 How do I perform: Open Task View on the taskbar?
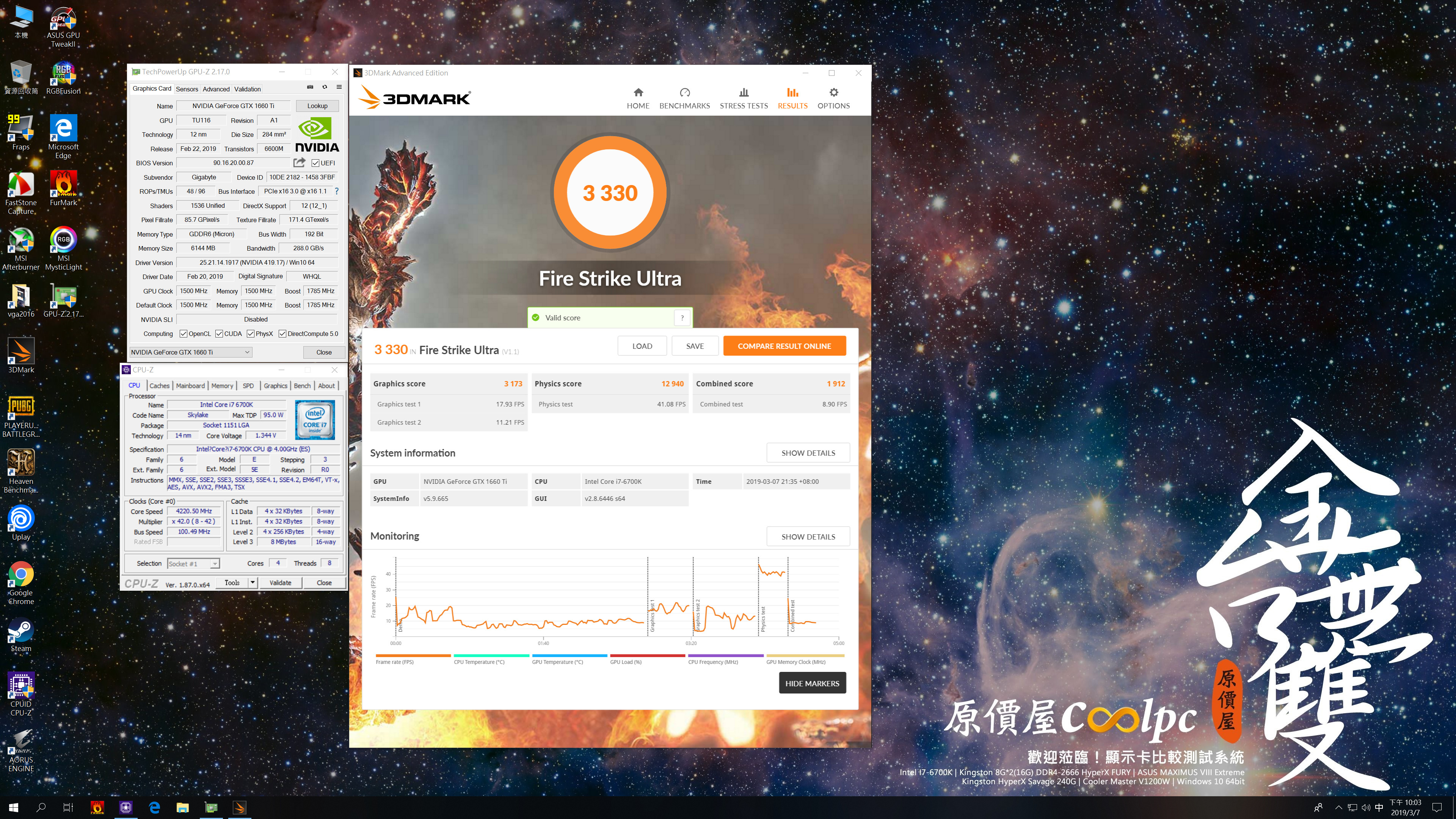(x=68, y=807)
